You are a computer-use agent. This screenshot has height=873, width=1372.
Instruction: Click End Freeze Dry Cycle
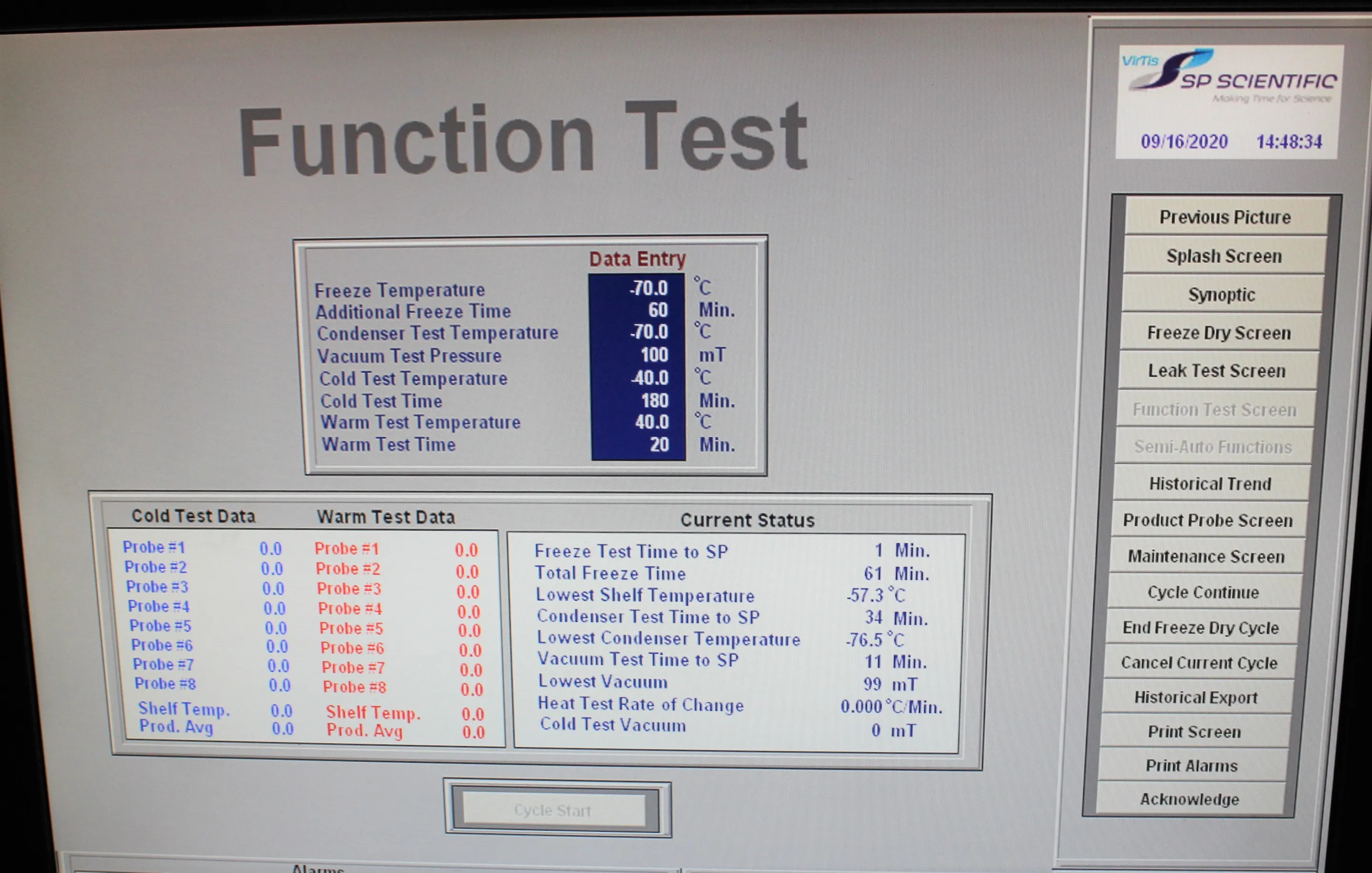click(x=1201, y=627)
